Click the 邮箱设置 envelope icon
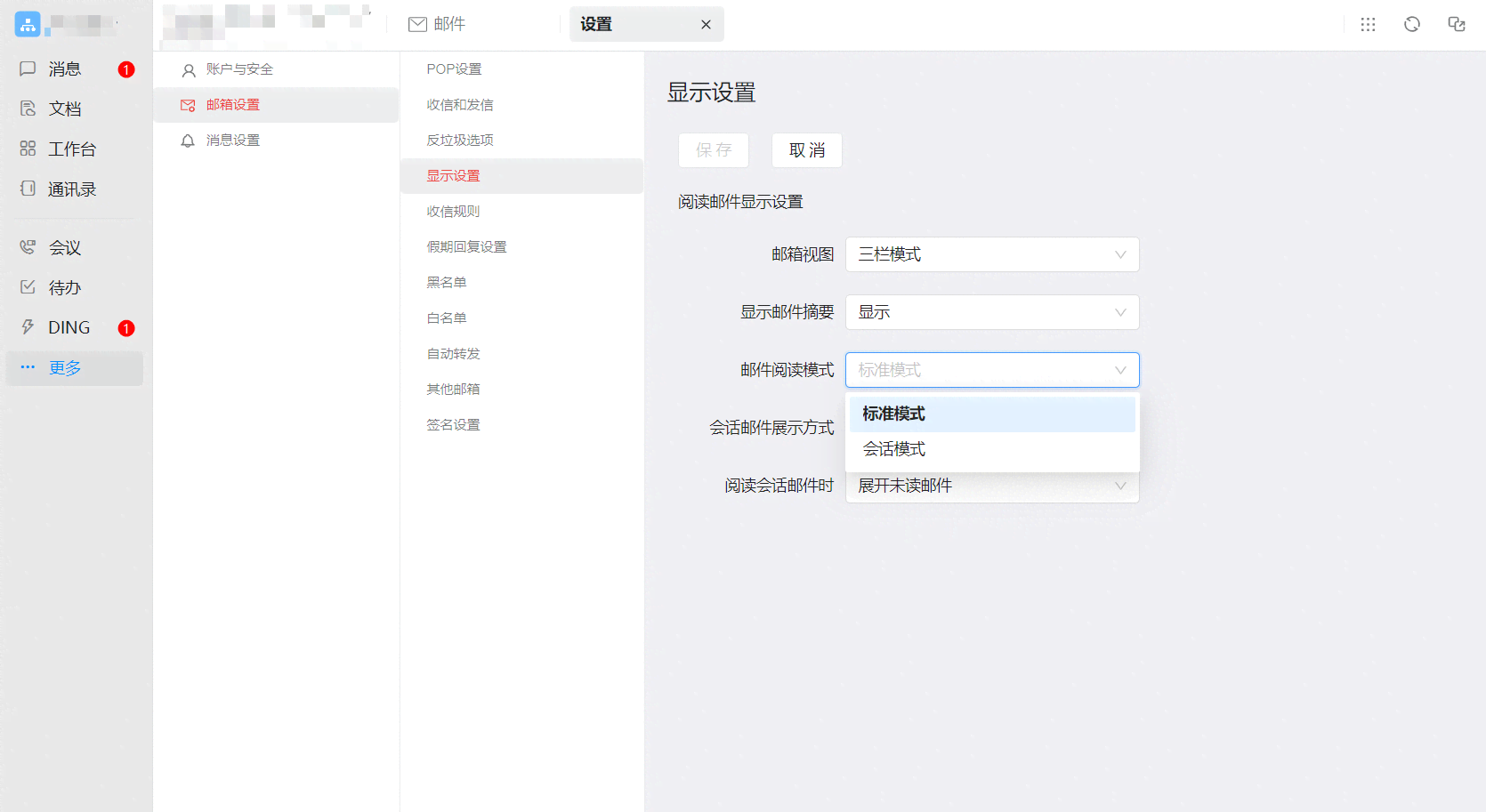This screenshot has width=1486, height=812. (x=188, y=105)
